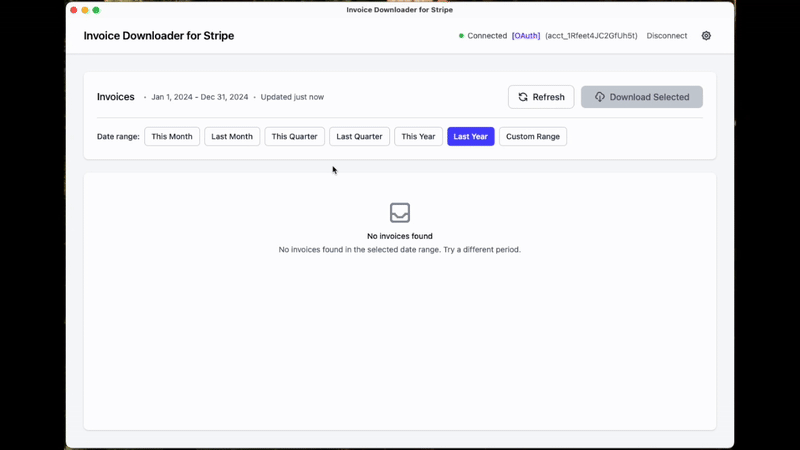Click the 'No invoices found' heading
Screen dimensions: 800x450
click(x=399, y=236)
